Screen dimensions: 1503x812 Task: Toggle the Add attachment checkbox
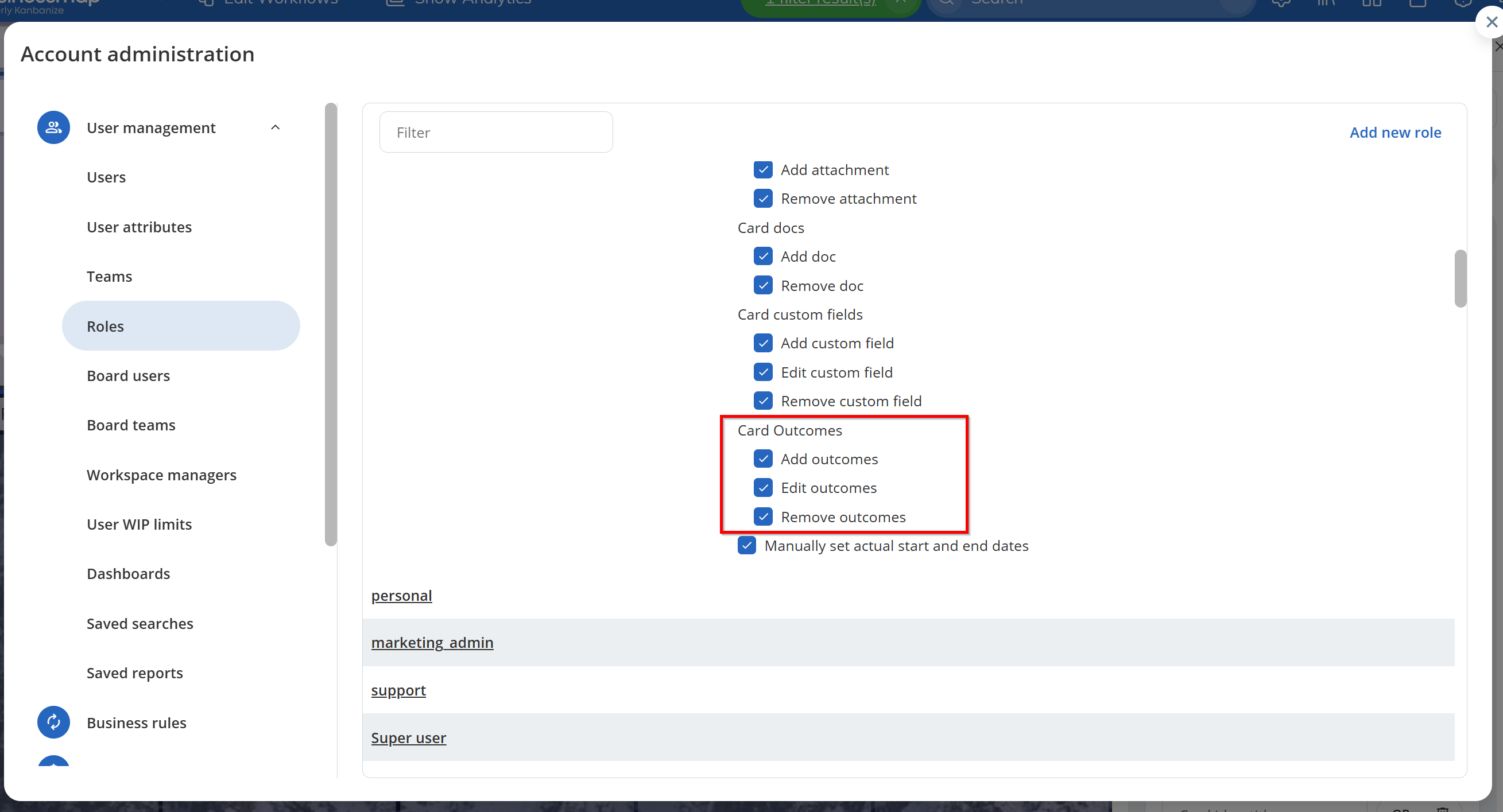(762, 170)
